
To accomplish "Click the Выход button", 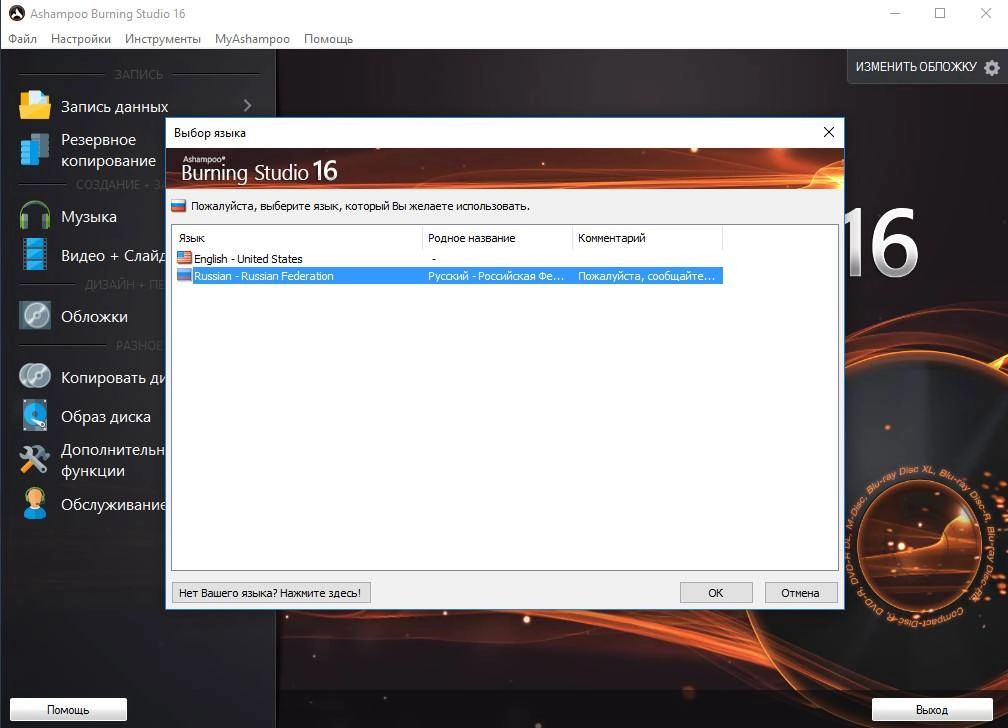I will [932, 709].
